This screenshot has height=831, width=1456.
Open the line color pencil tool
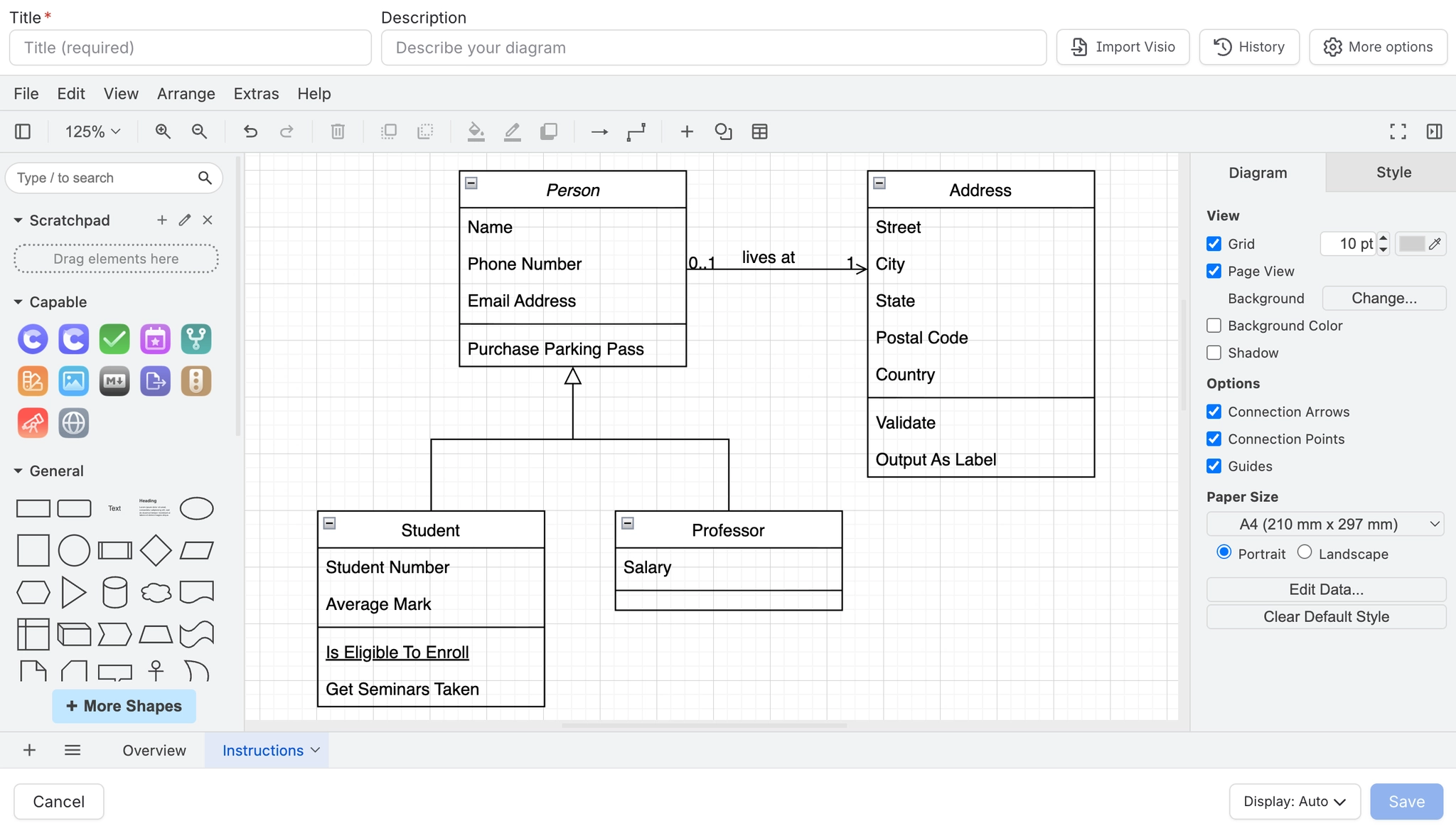tap(512, 132)
